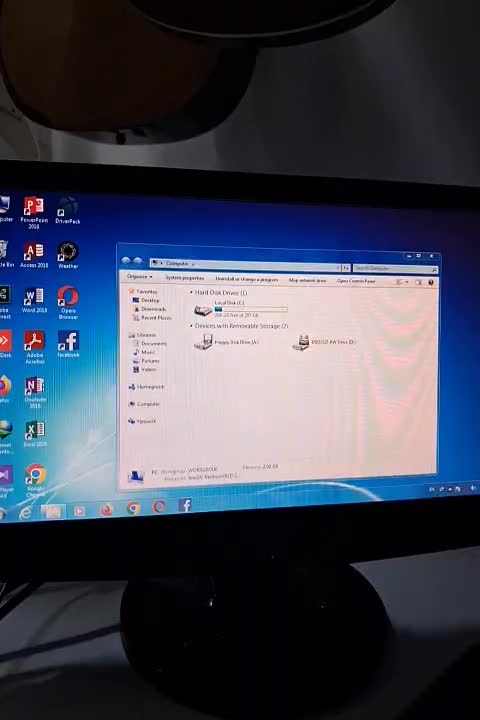This screenshot has width=480, height=720.
Task: Open Firefox from the taskbar
Action: [107, 510]
